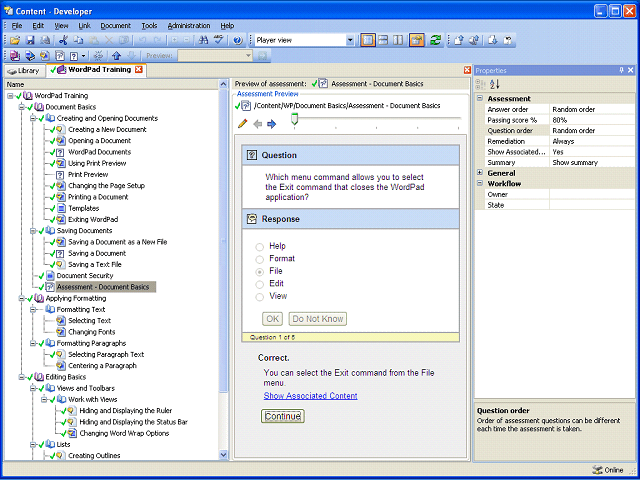Open the Player view dropdown
Image resolution: width=640 pixels, height=480 pixels.
350,40
